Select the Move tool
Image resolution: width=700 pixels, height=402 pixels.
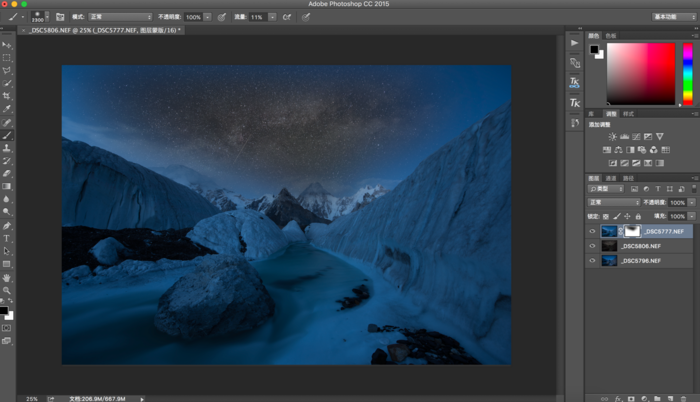pyautogui.click(x=7, y=45)
